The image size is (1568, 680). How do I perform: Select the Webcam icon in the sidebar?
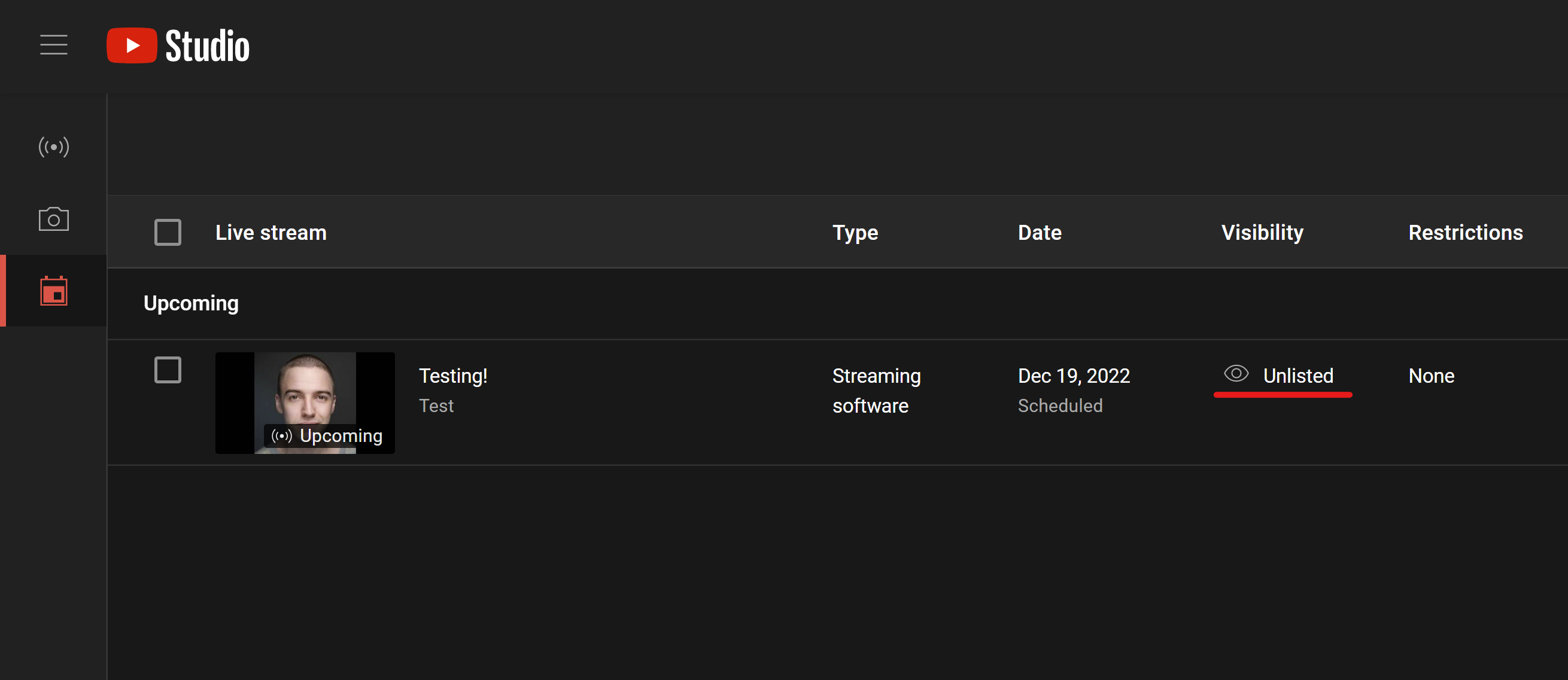54,219
